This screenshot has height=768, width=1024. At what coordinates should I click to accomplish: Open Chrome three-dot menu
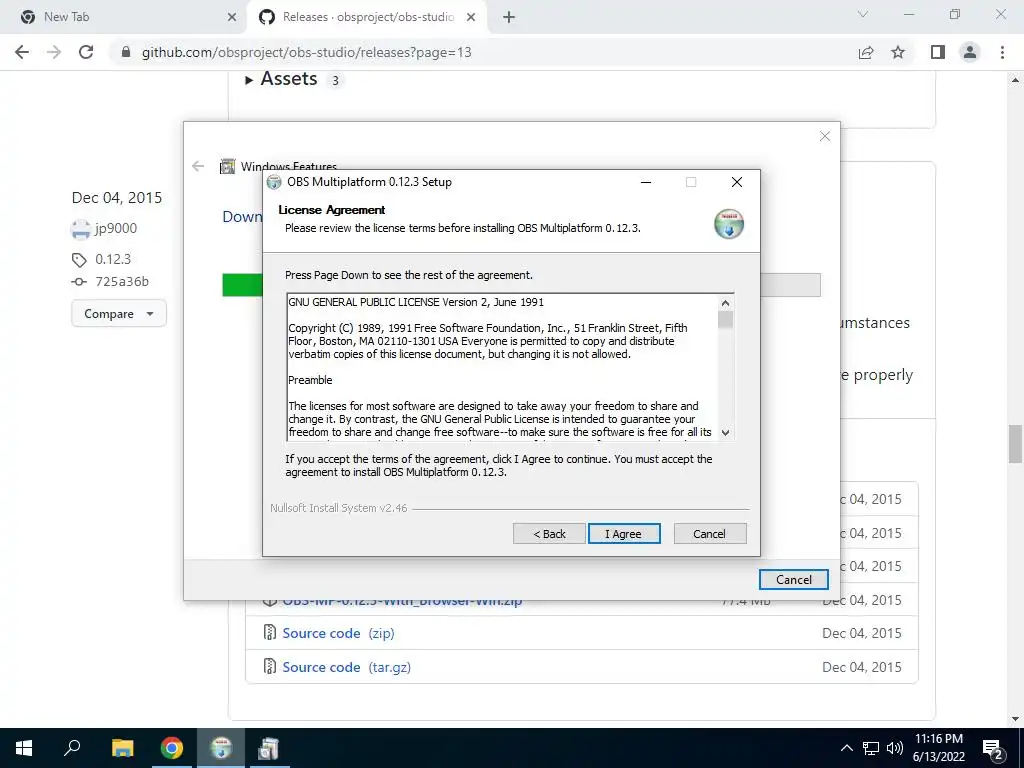(1002, 52)
